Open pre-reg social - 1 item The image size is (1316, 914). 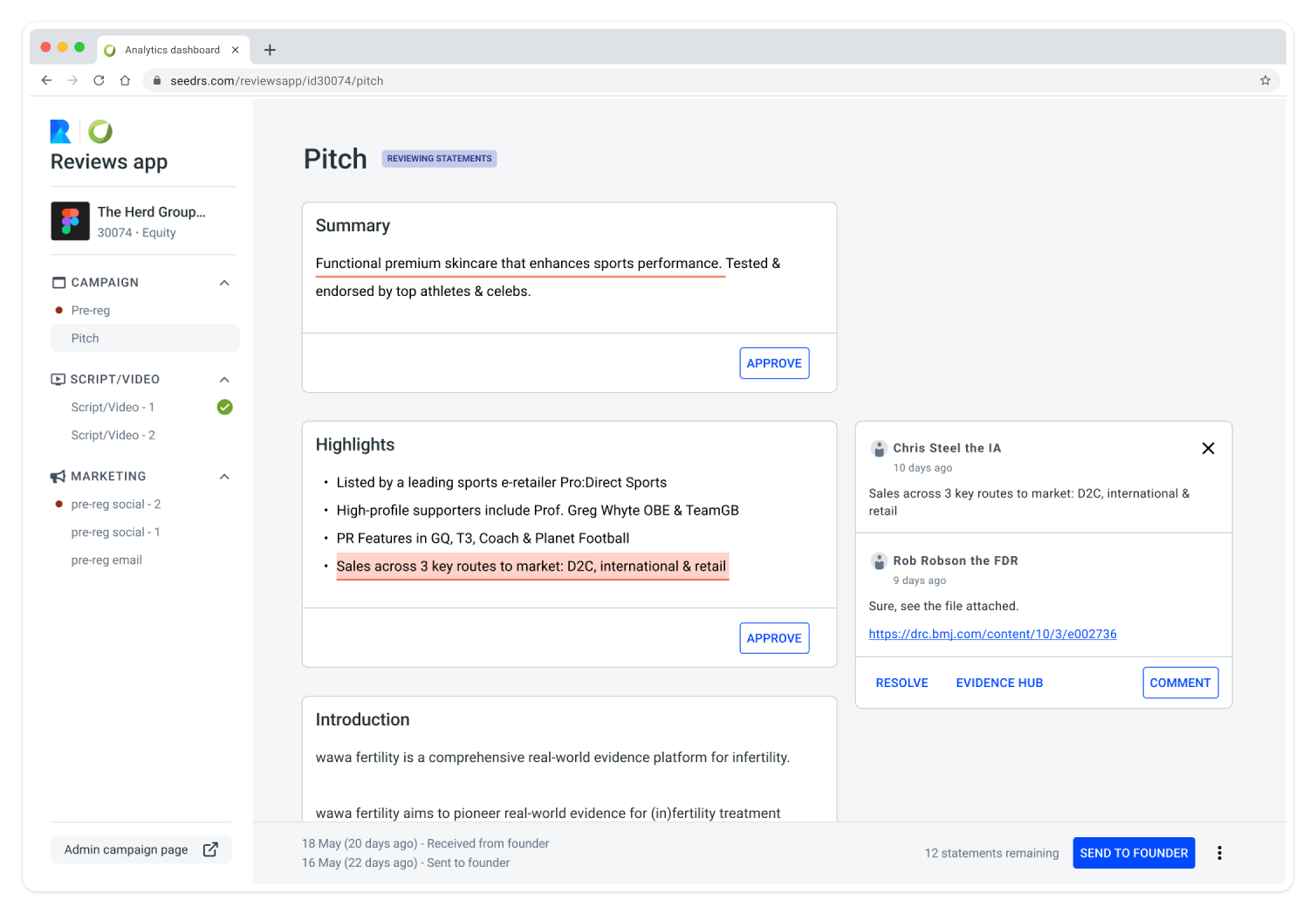115,532
